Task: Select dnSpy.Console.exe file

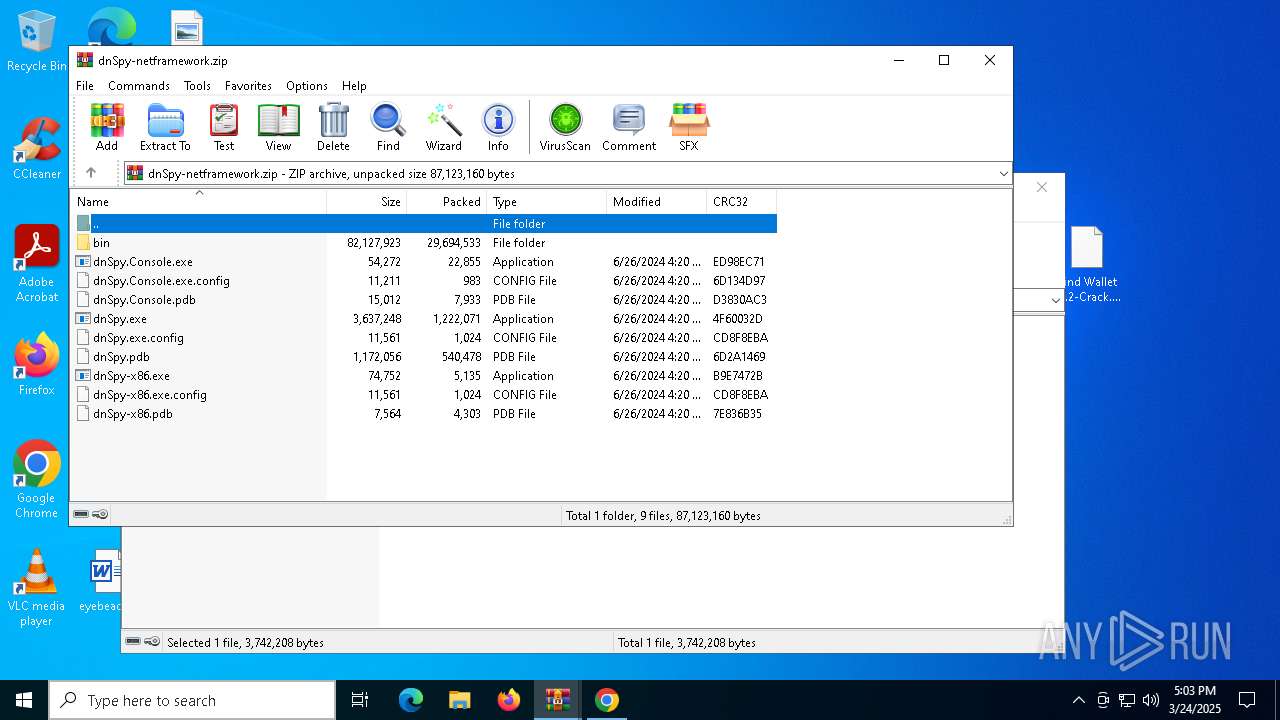Action: coord(424,262)
